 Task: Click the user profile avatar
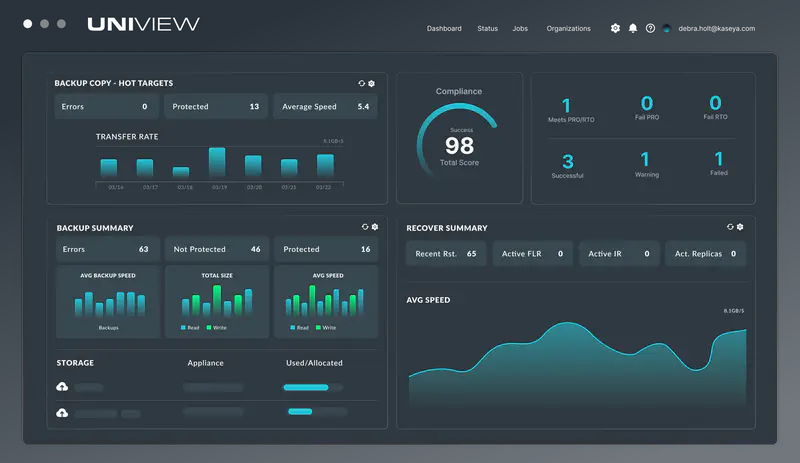667,28
